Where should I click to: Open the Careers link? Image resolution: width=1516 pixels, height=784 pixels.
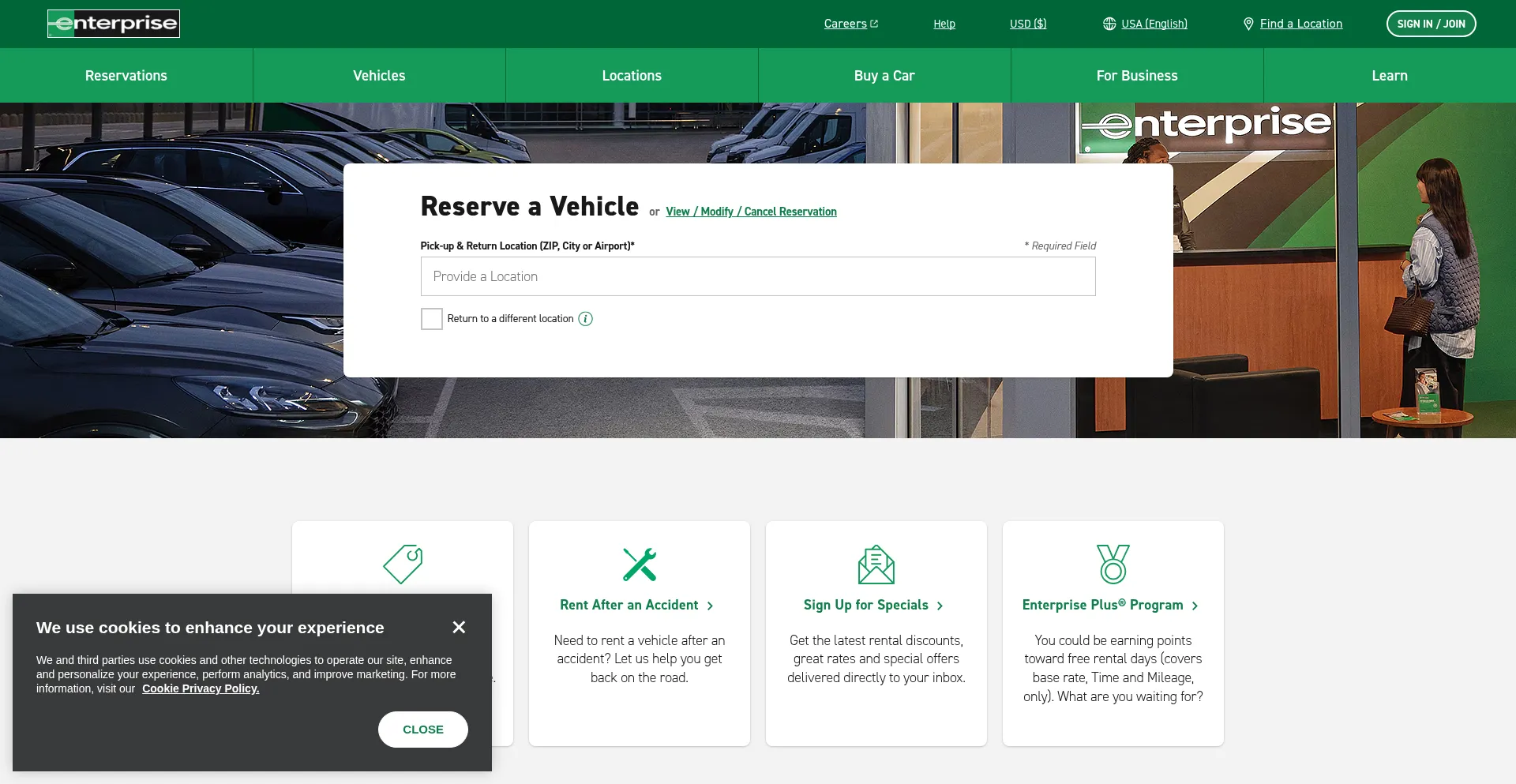pyautogui.click(x=845, y=24)
